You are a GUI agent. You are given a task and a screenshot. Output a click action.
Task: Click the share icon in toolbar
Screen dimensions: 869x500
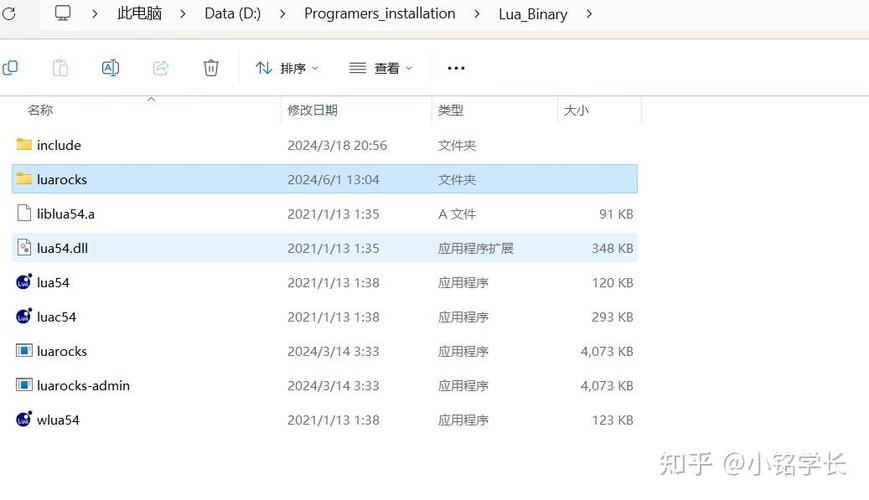click(161, 68)
